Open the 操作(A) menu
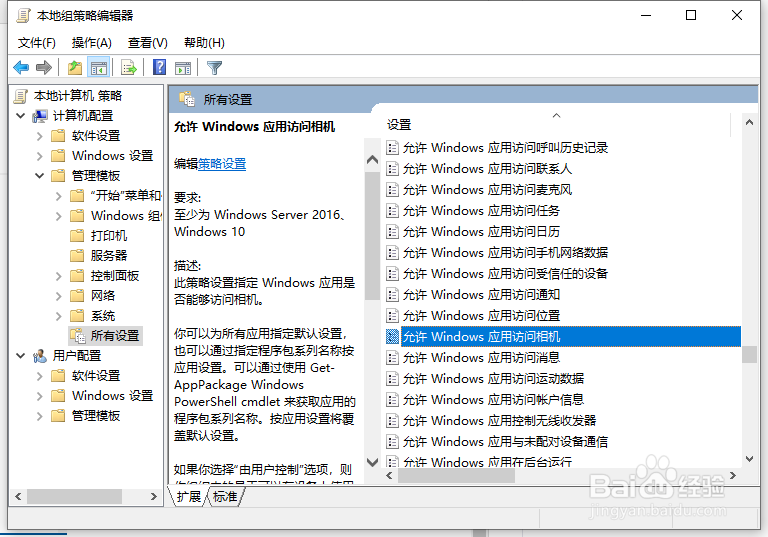 pos(92,43)
